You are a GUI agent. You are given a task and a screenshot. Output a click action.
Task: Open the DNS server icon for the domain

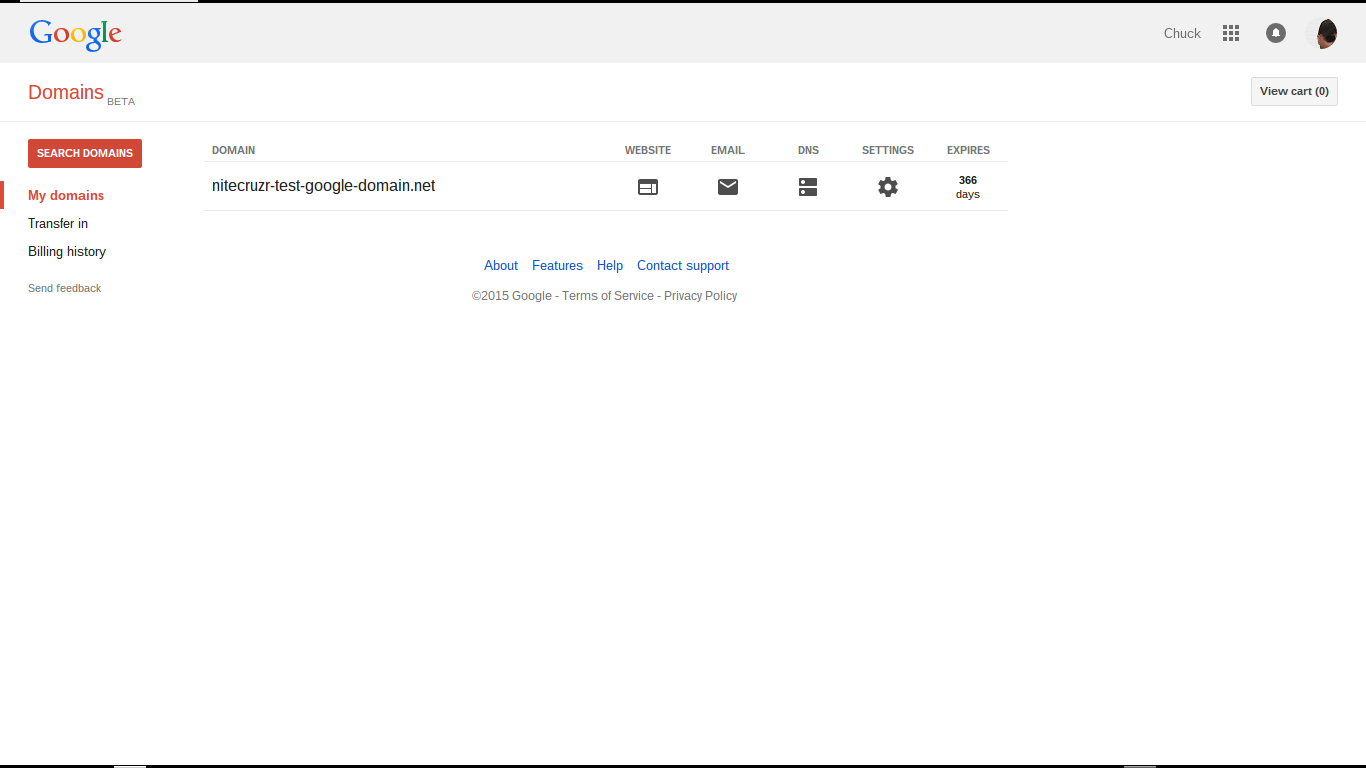pos(808,187)
